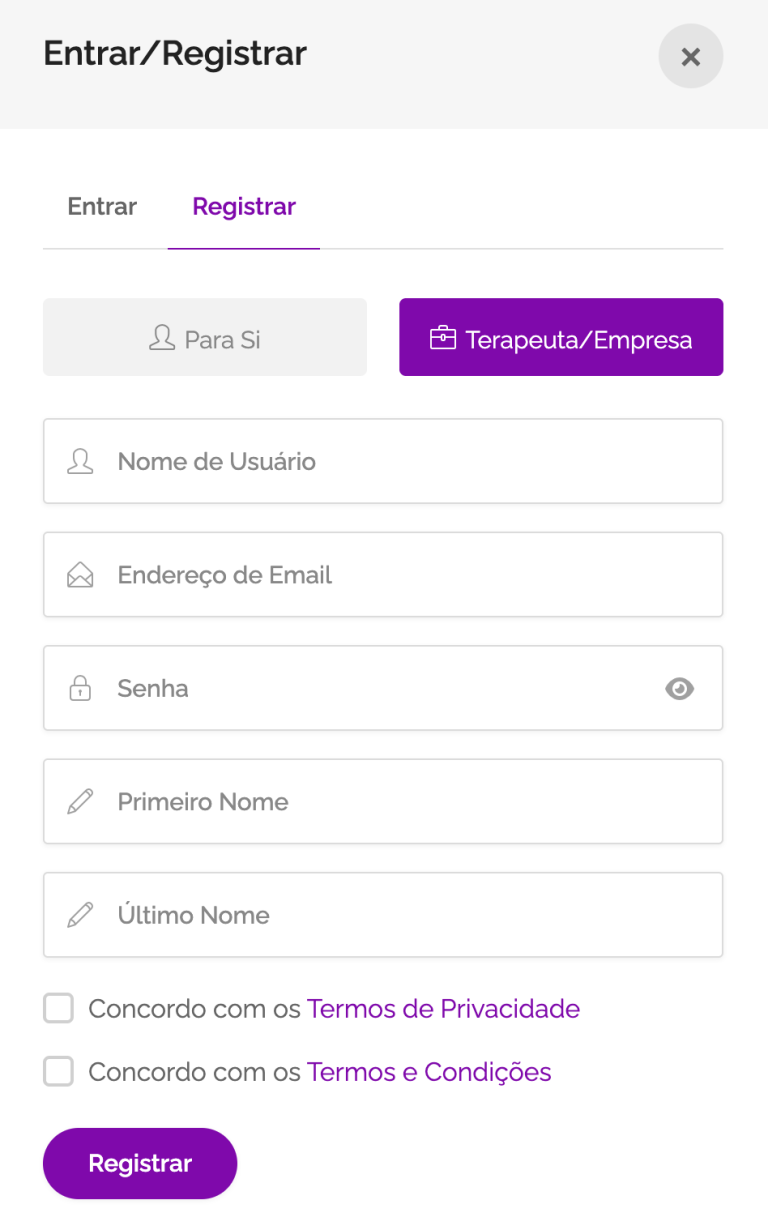
Task: Show password using the eye icon
Action: [680, 688]
